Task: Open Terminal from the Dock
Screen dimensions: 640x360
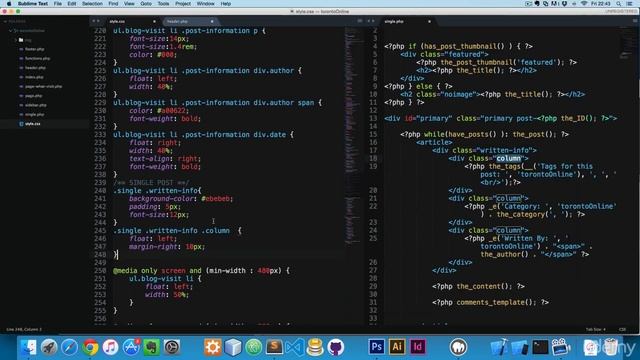Action: pyautogui.click(x=540, y=347)
